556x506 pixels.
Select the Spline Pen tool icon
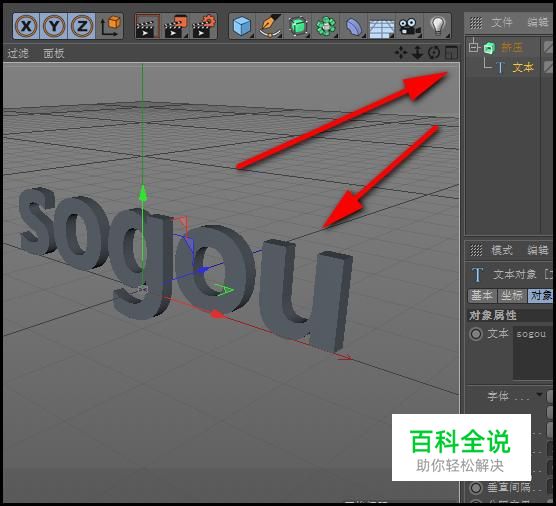coord(271,26)
